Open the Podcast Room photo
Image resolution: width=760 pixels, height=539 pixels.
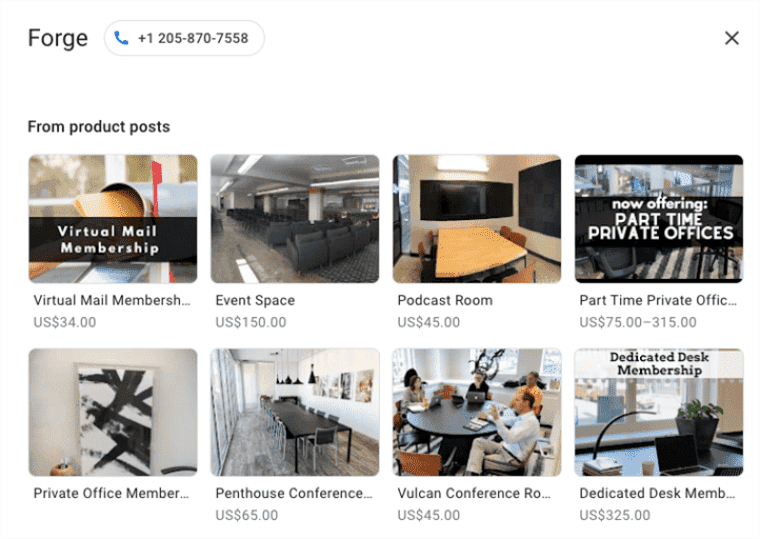[477, 219]
